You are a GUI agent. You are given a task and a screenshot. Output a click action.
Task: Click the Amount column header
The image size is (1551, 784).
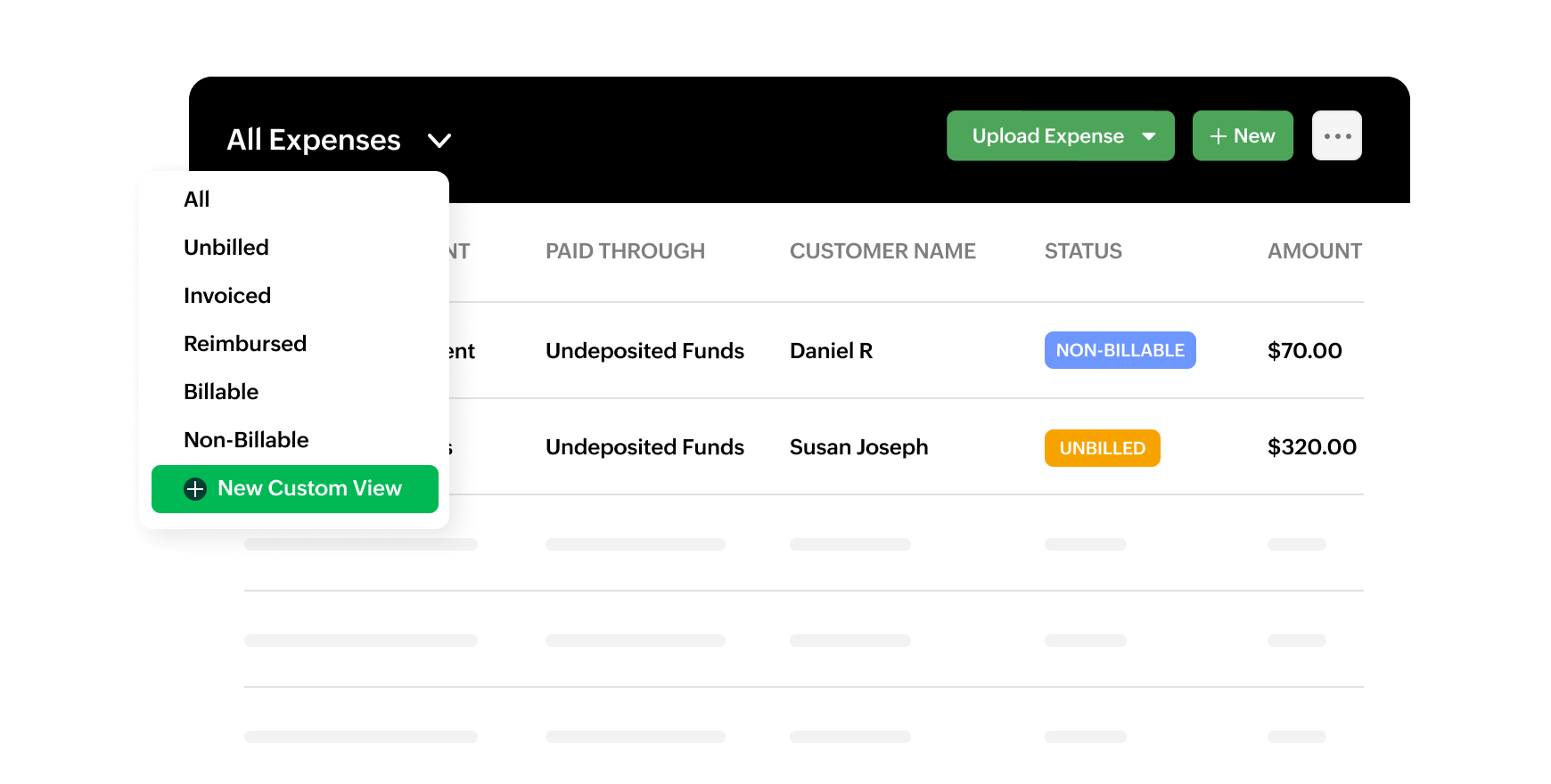pyautogui.click(x=1314, y=251)
